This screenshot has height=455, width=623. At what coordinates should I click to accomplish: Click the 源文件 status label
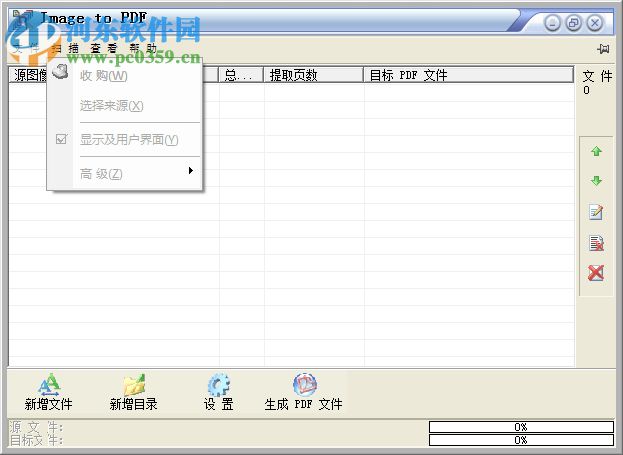click(x=36, y=427)
